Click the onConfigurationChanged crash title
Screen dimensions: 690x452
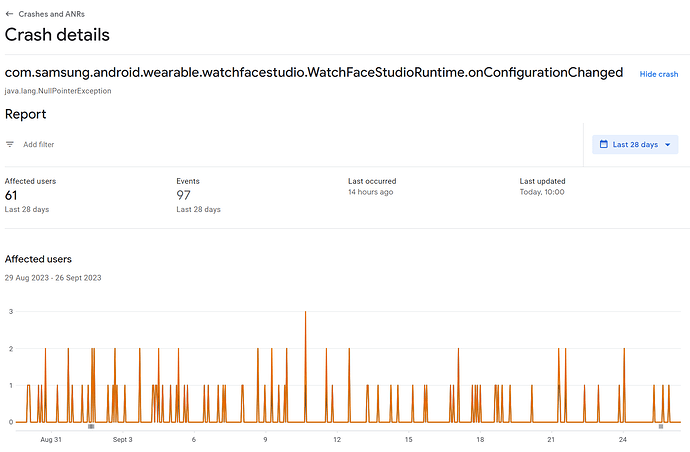coord(314,73)
